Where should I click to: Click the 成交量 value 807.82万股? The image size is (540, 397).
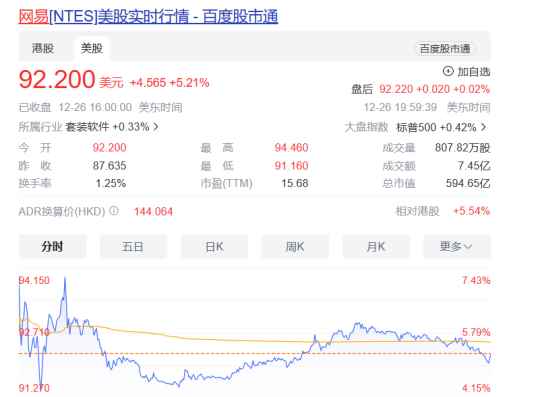[x=462, y=148]
